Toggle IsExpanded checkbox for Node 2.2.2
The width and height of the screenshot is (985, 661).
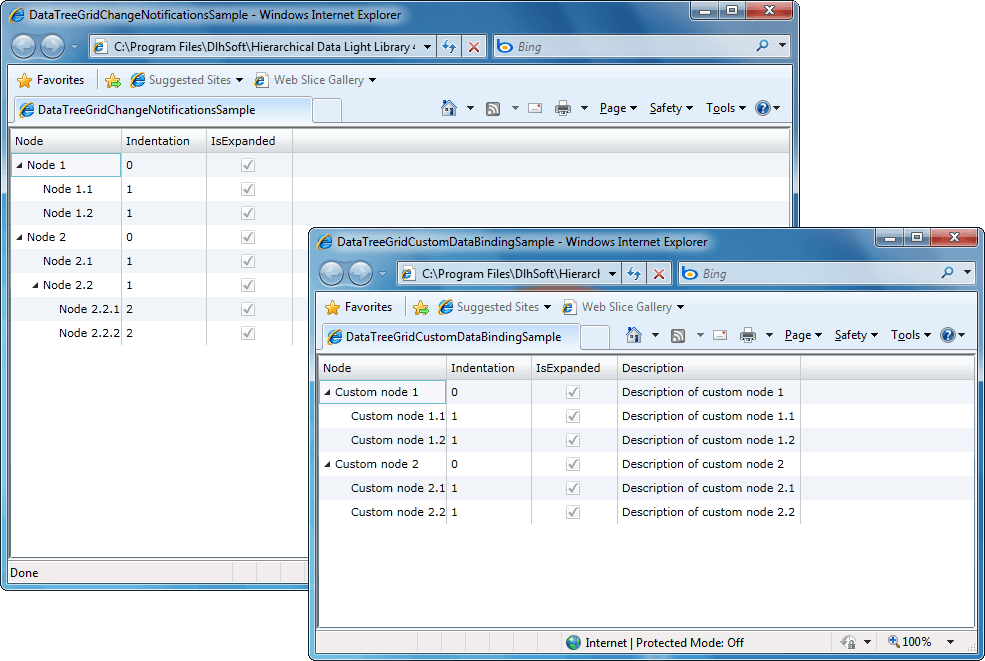248,333
